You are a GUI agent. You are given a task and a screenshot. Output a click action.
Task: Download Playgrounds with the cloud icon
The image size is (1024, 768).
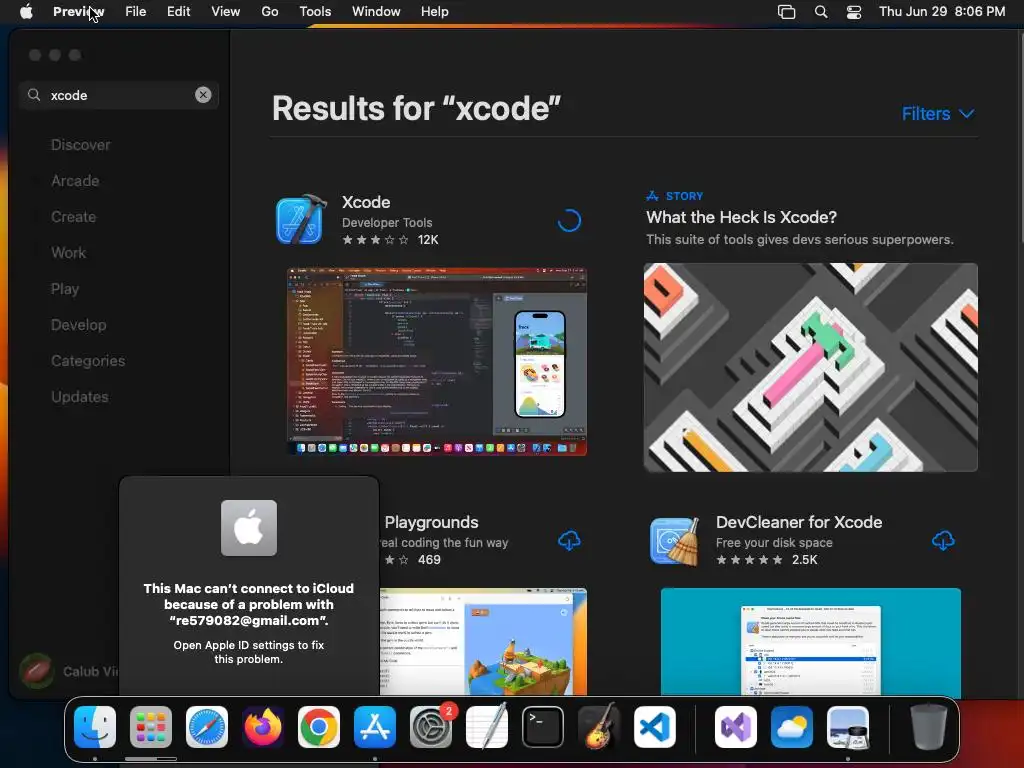click(x=569, y=541)
